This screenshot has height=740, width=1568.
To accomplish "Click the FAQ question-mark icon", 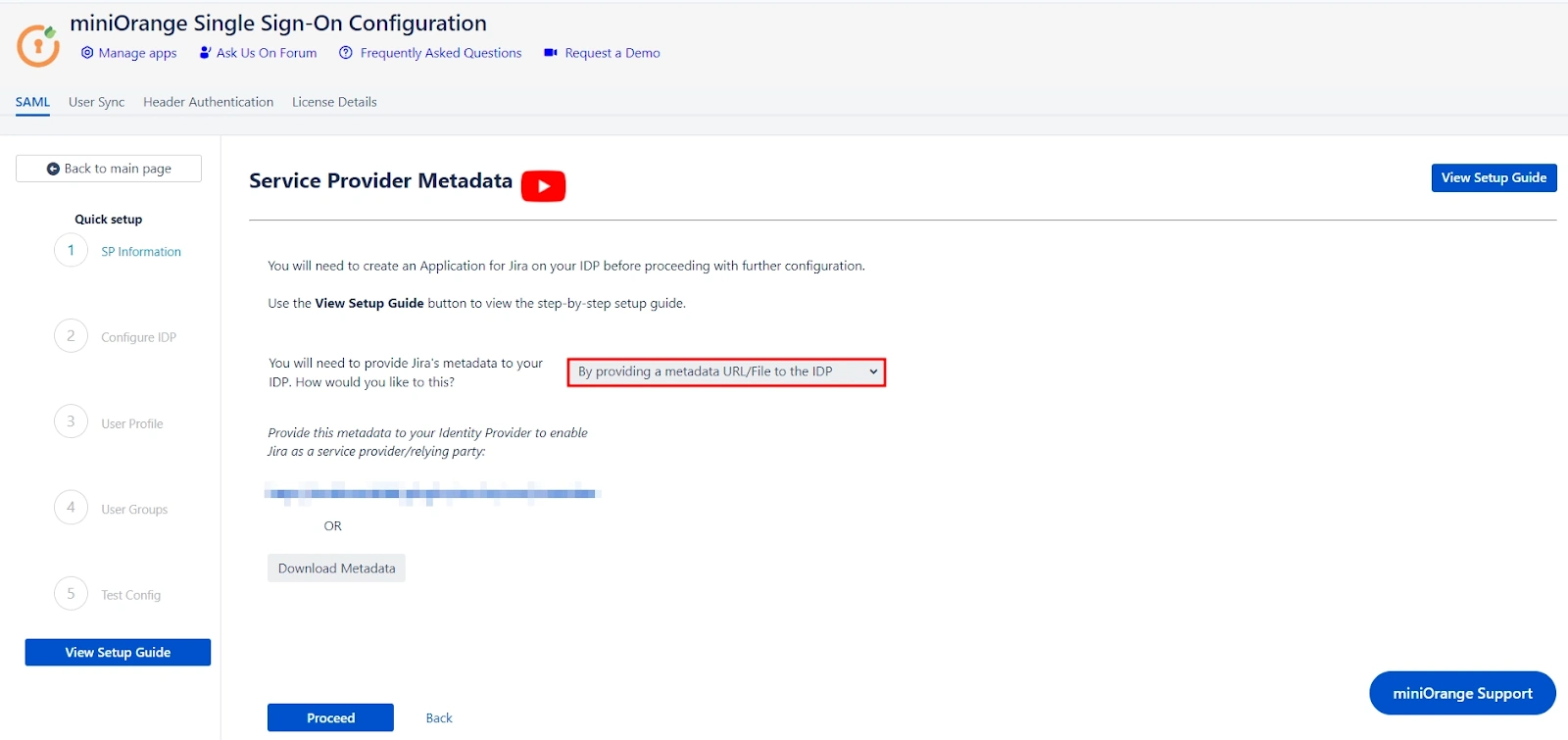I will pos(346,53).
